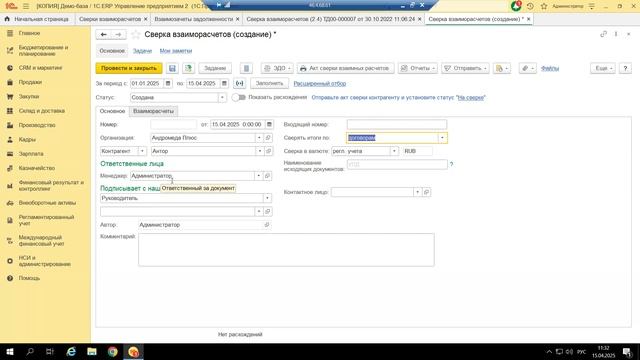This screenshot has height=360, width=640.
Task: Open the create-based-on document icon dropdown
Action: click(x=502, y=68)
